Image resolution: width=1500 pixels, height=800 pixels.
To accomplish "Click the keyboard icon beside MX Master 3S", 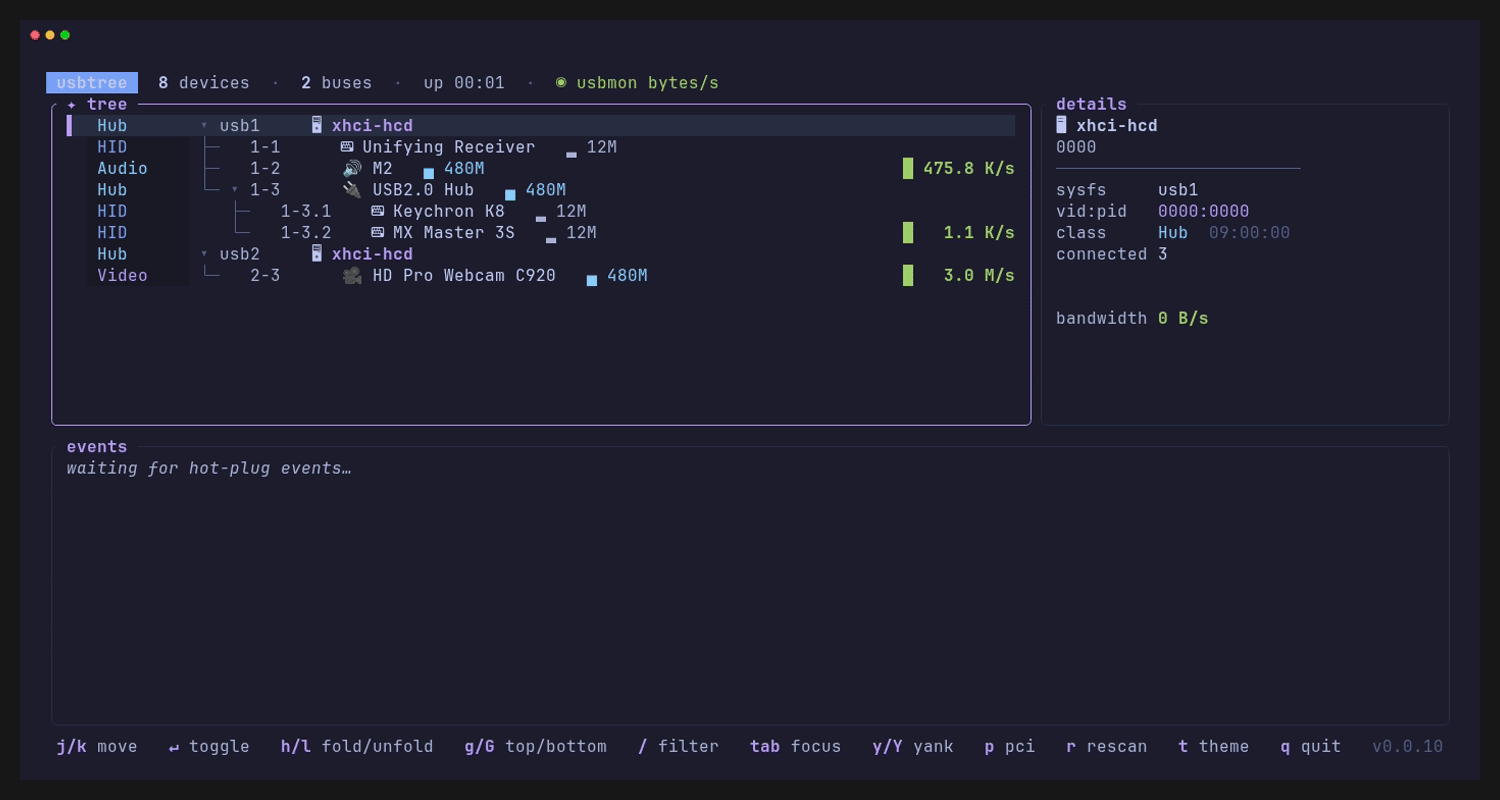I will [x=377, y=232].
